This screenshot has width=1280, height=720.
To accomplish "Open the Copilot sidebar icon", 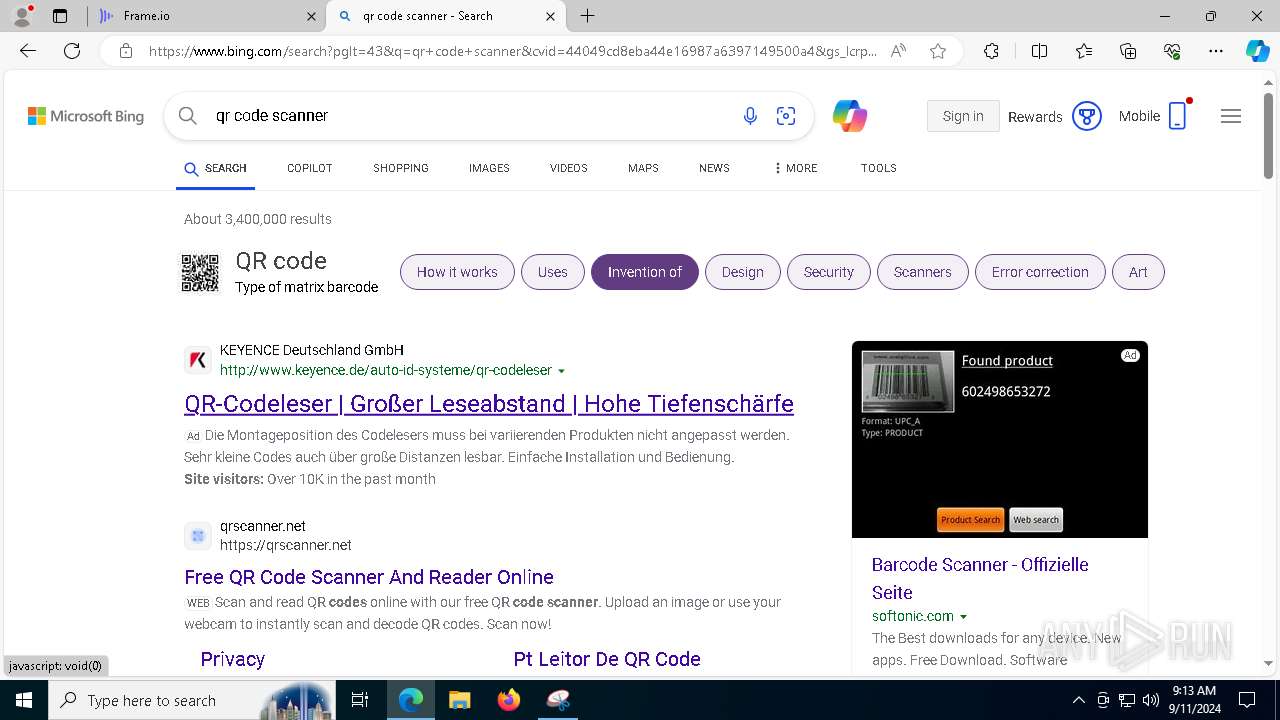I will pyautogui.click(x=1257, y=51).
